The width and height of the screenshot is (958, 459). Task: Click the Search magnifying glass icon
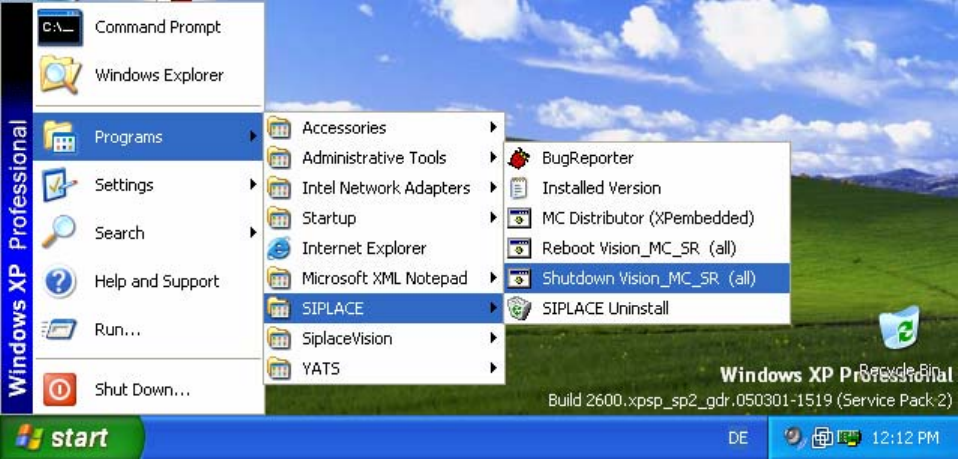coord(59,232)
